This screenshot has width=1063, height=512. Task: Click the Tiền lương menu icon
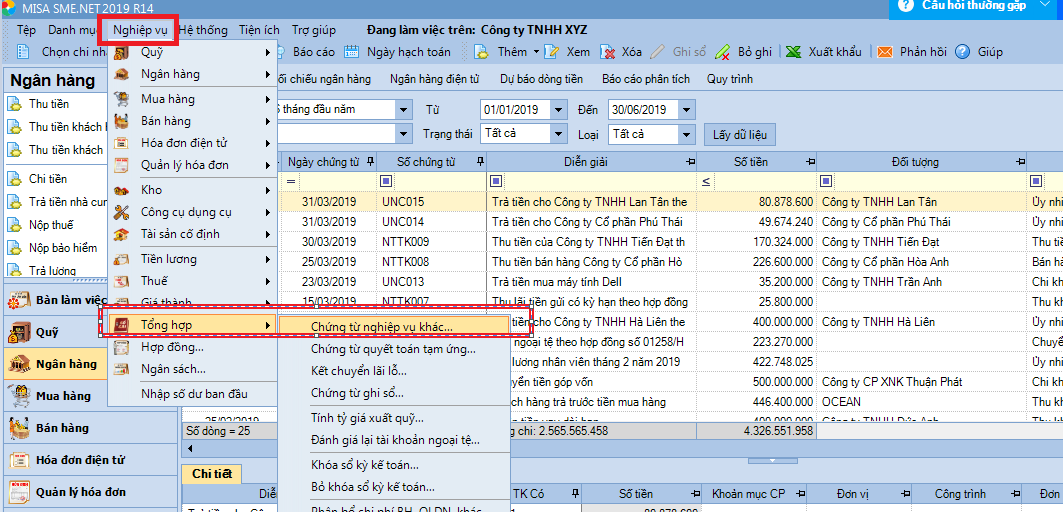tap(121, 259)
